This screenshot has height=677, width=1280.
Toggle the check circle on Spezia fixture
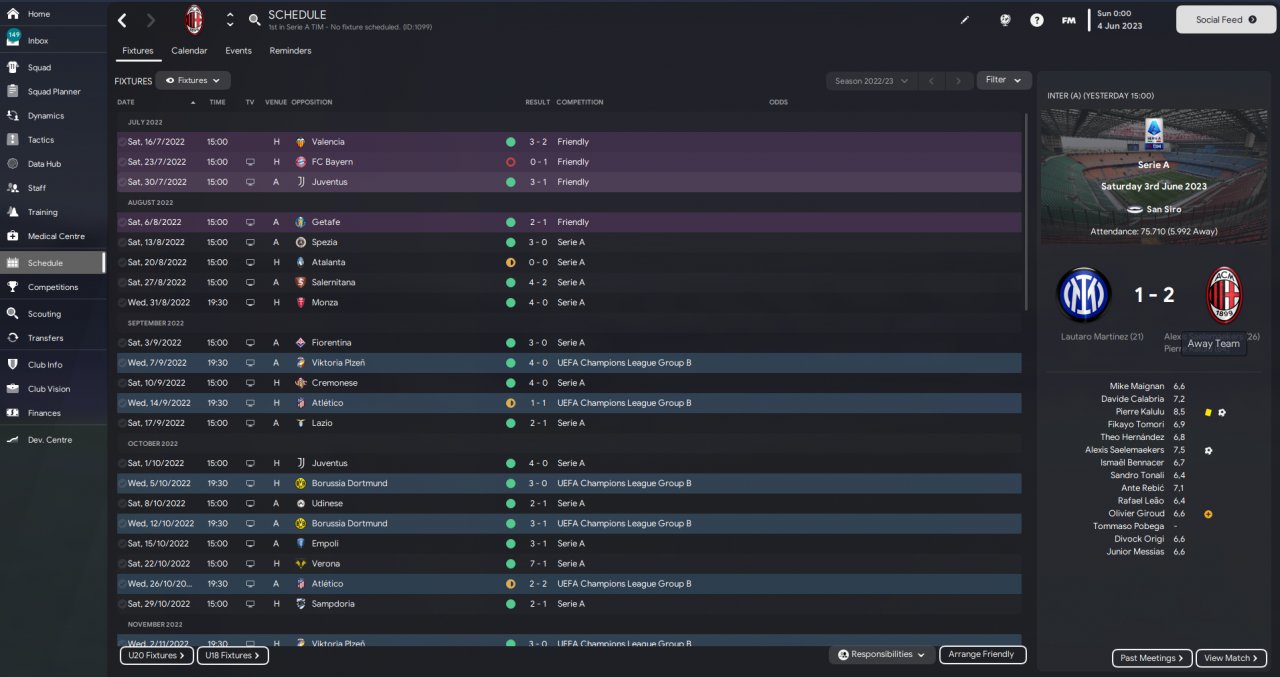tap(122, 242)
